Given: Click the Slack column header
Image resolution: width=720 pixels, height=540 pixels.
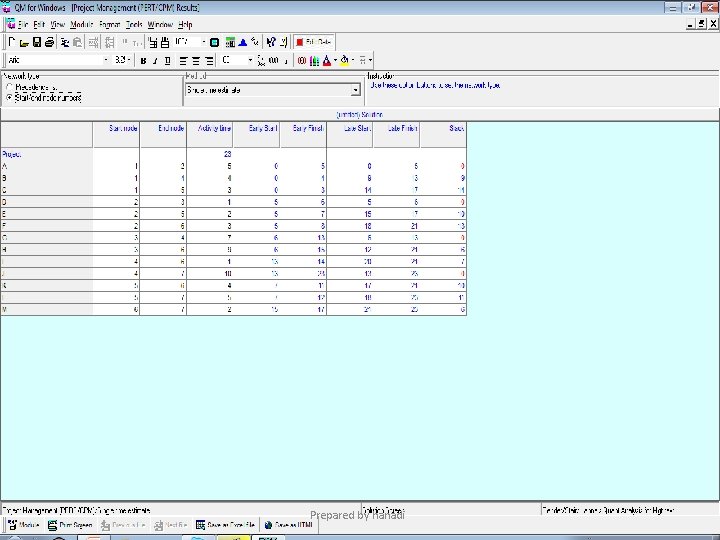Looking at the screenshot, I should click(x=444, y=135).
